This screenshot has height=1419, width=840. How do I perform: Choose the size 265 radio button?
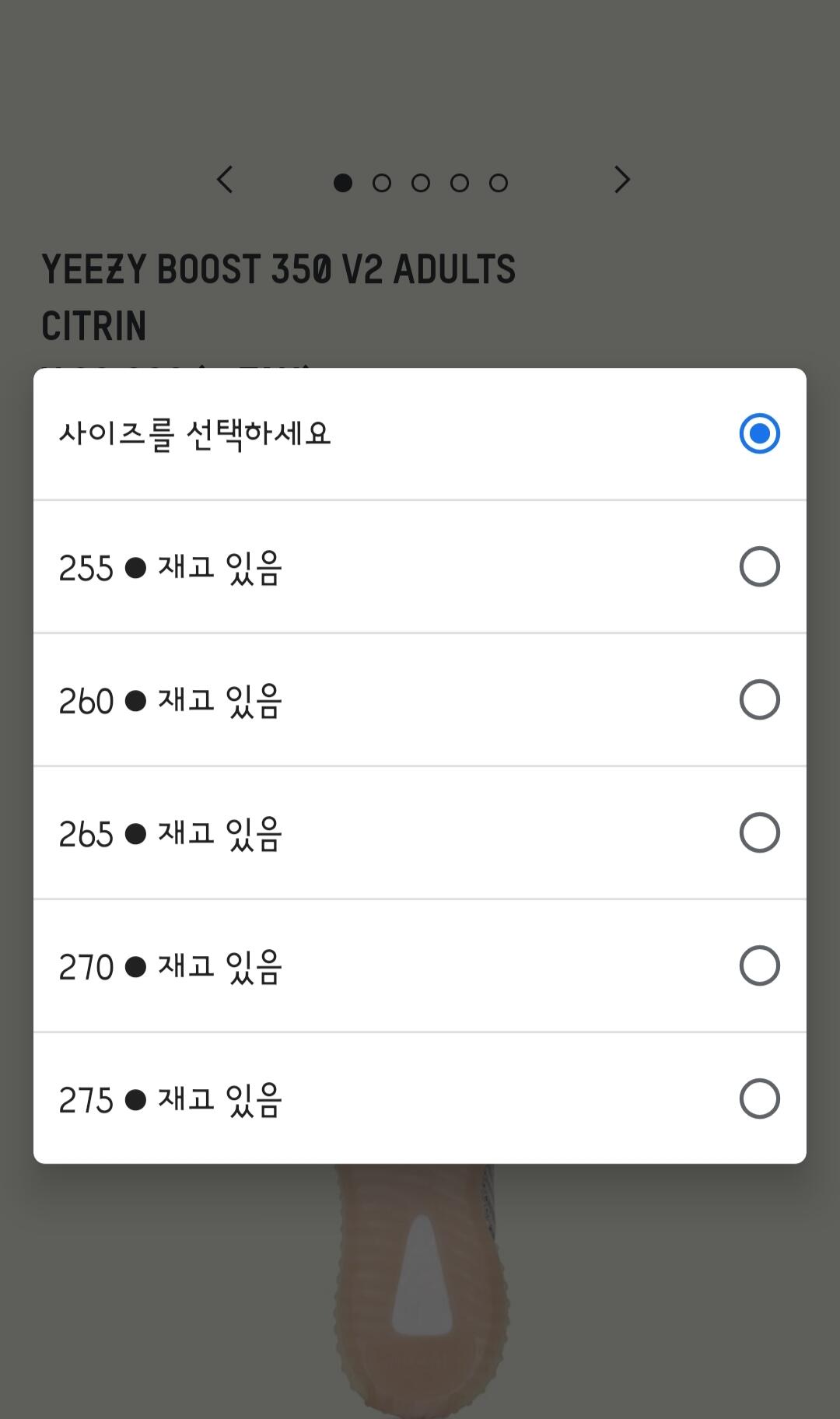click(x=759, y=832)
